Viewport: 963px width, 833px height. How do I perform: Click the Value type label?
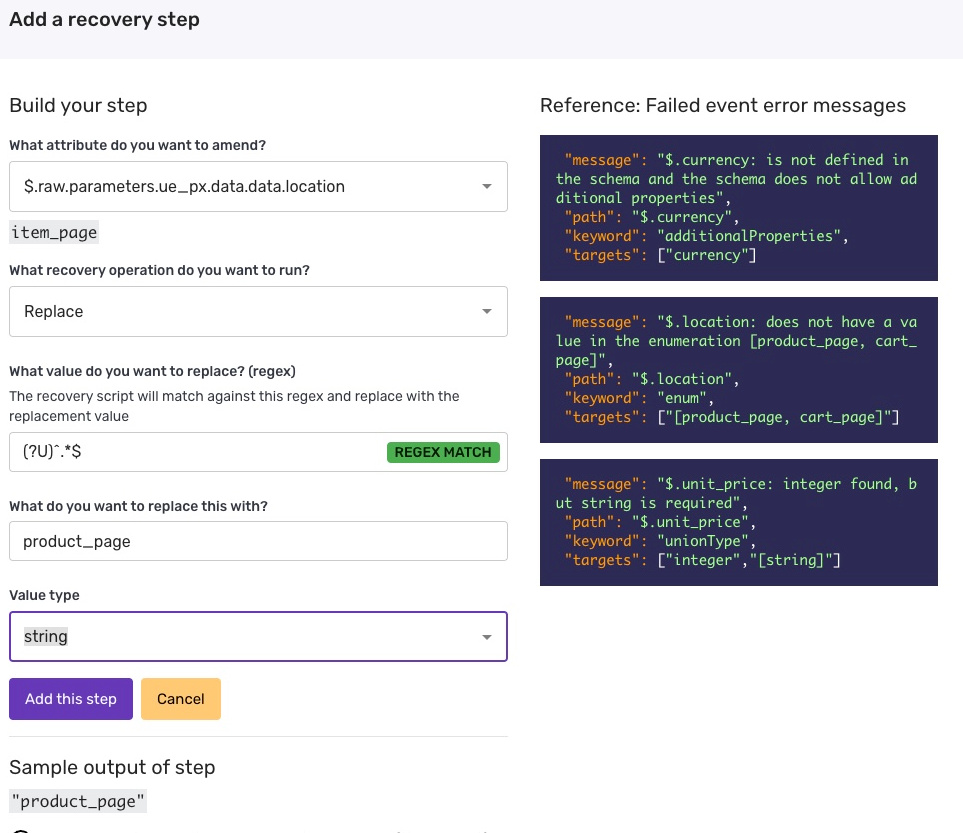(x=44, y=595)
